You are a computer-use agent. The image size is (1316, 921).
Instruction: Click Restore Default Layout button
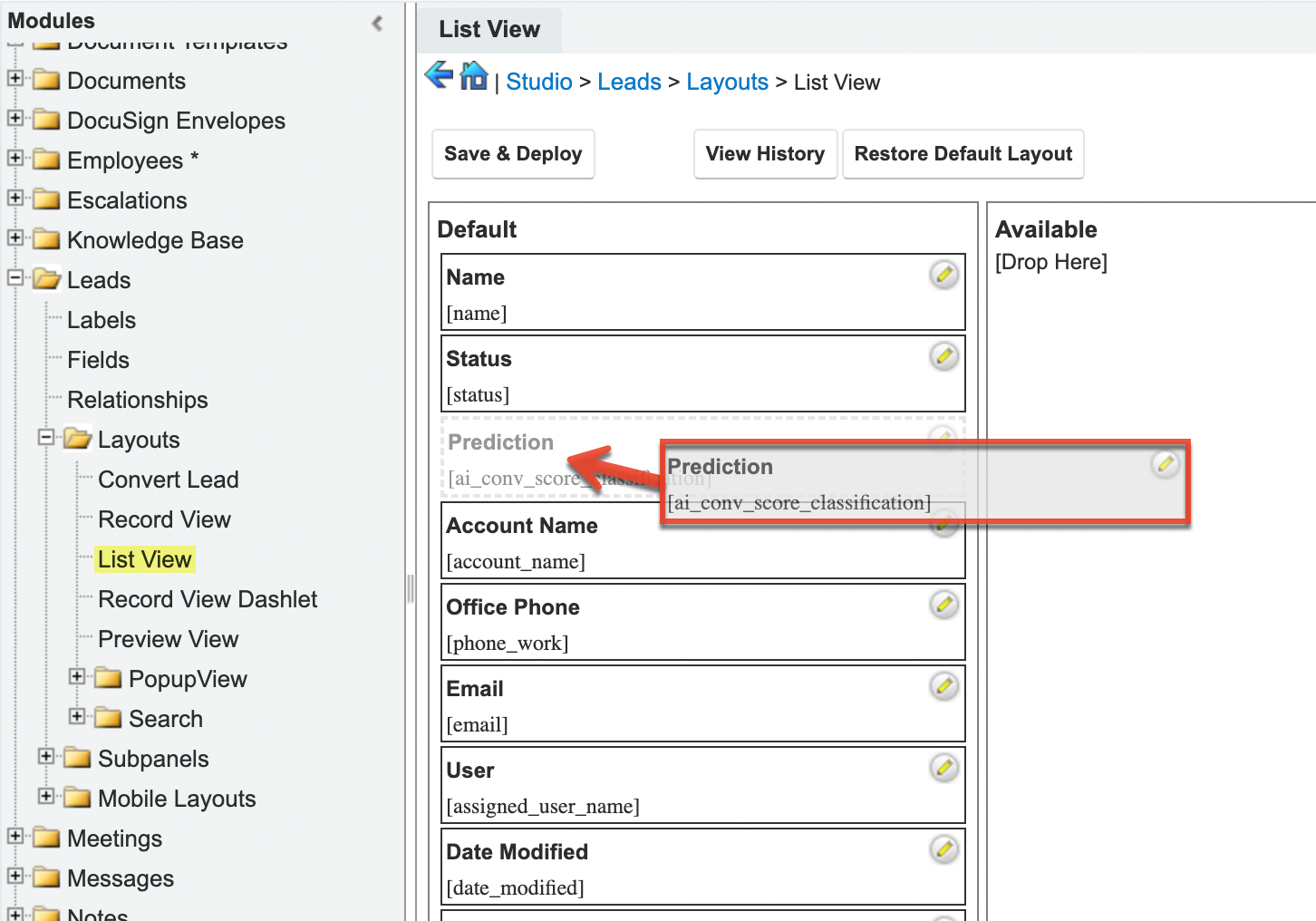963,154
